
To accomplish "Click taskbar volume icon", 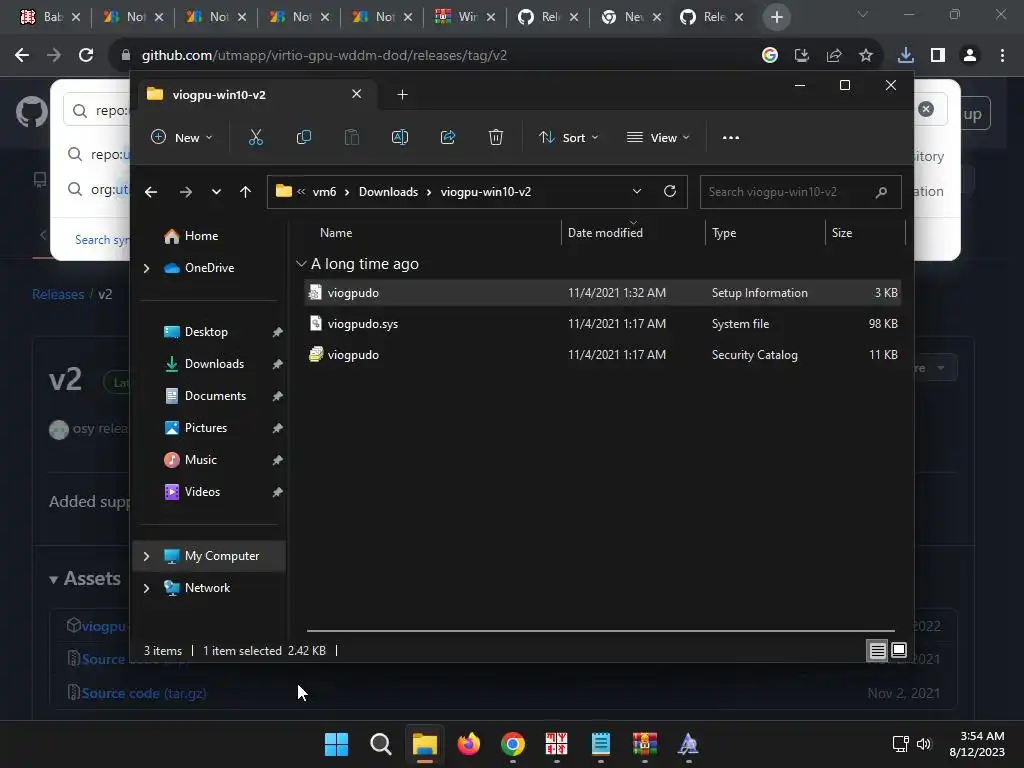I will 923,744.
